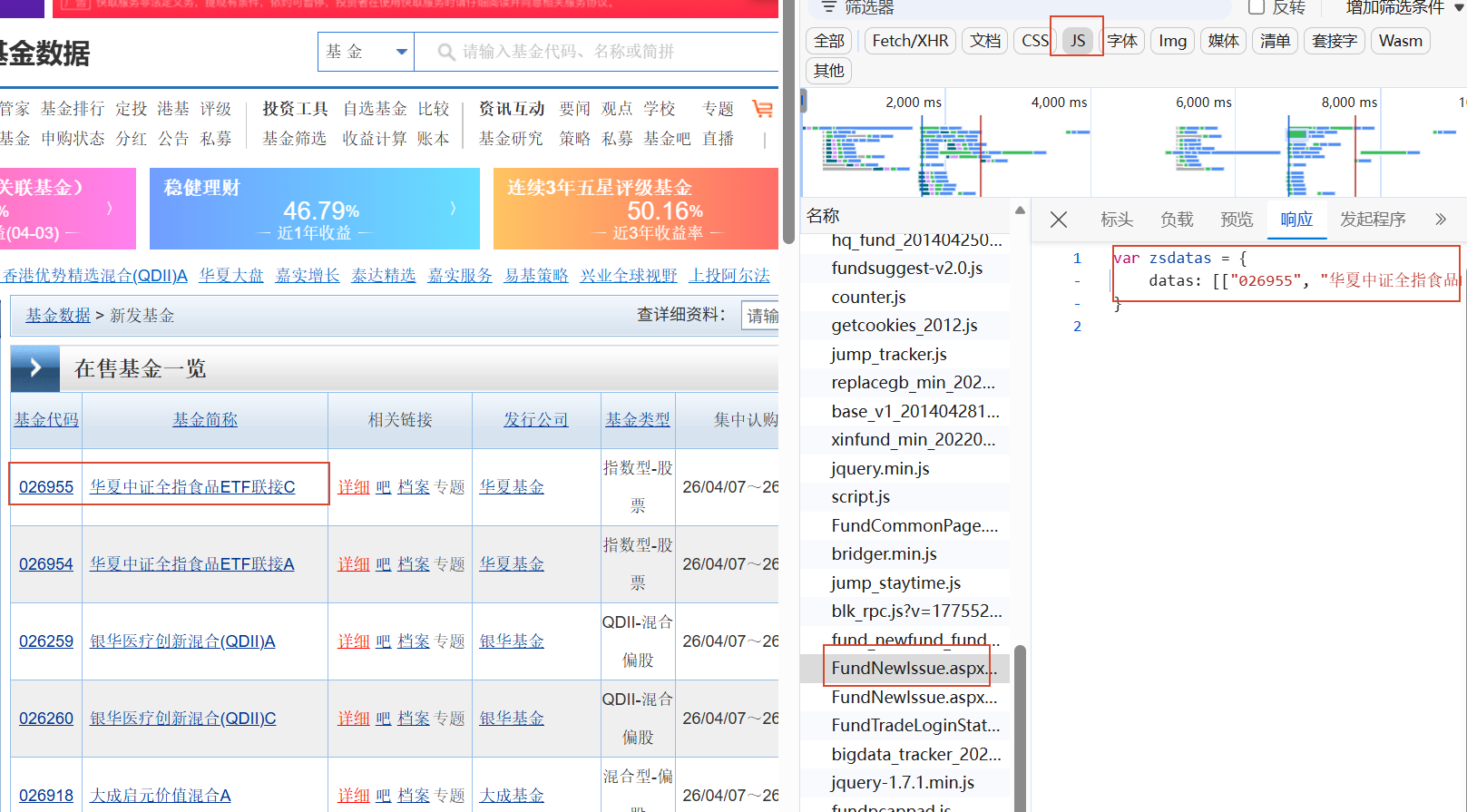Open 银华基金 company link for 026259
The image size is (1467, 812).
[512, 641]
